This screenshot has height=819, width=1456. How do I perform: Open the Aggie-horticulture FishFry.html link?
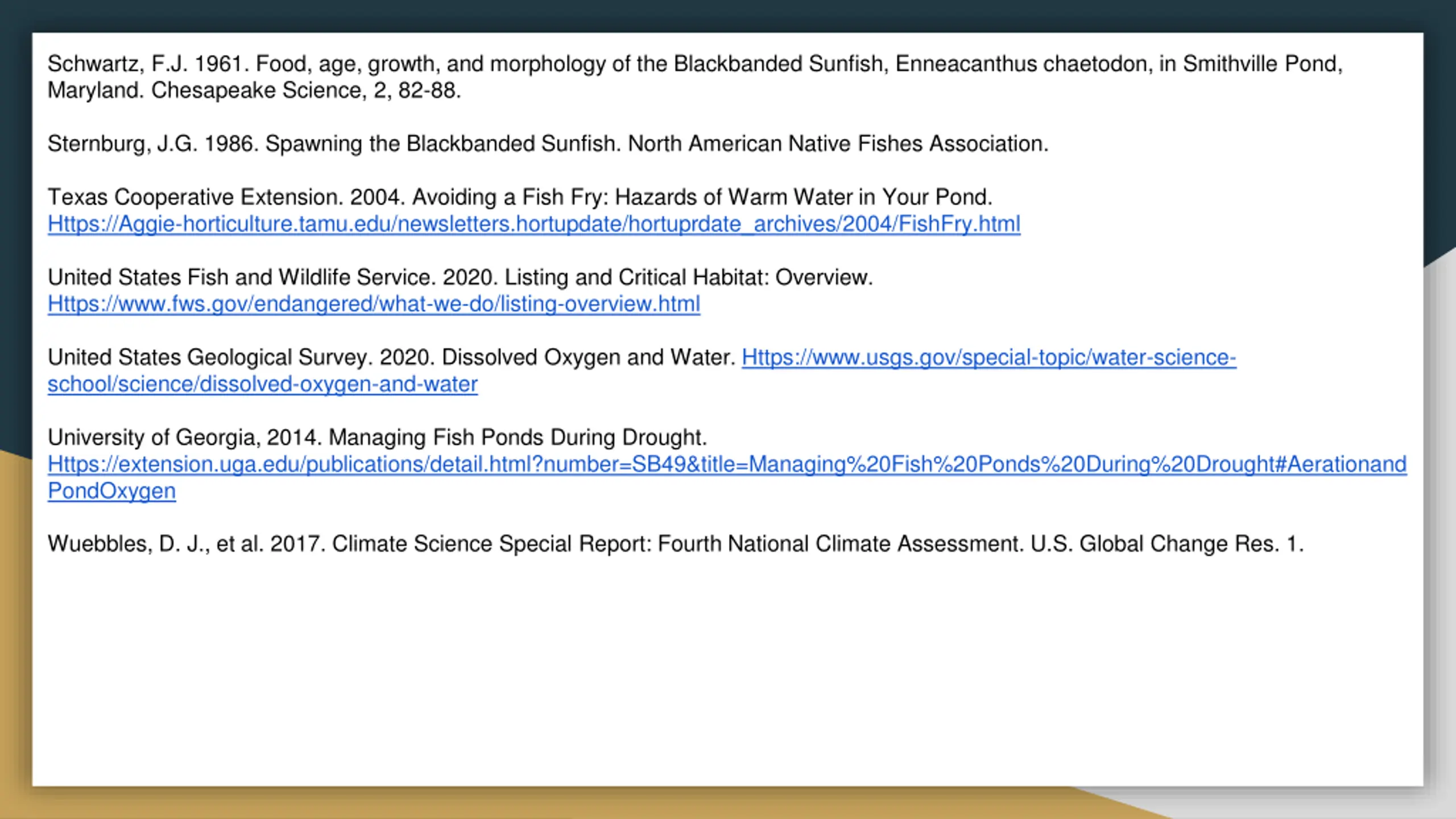pyautogui.click(x=533, y=224)
